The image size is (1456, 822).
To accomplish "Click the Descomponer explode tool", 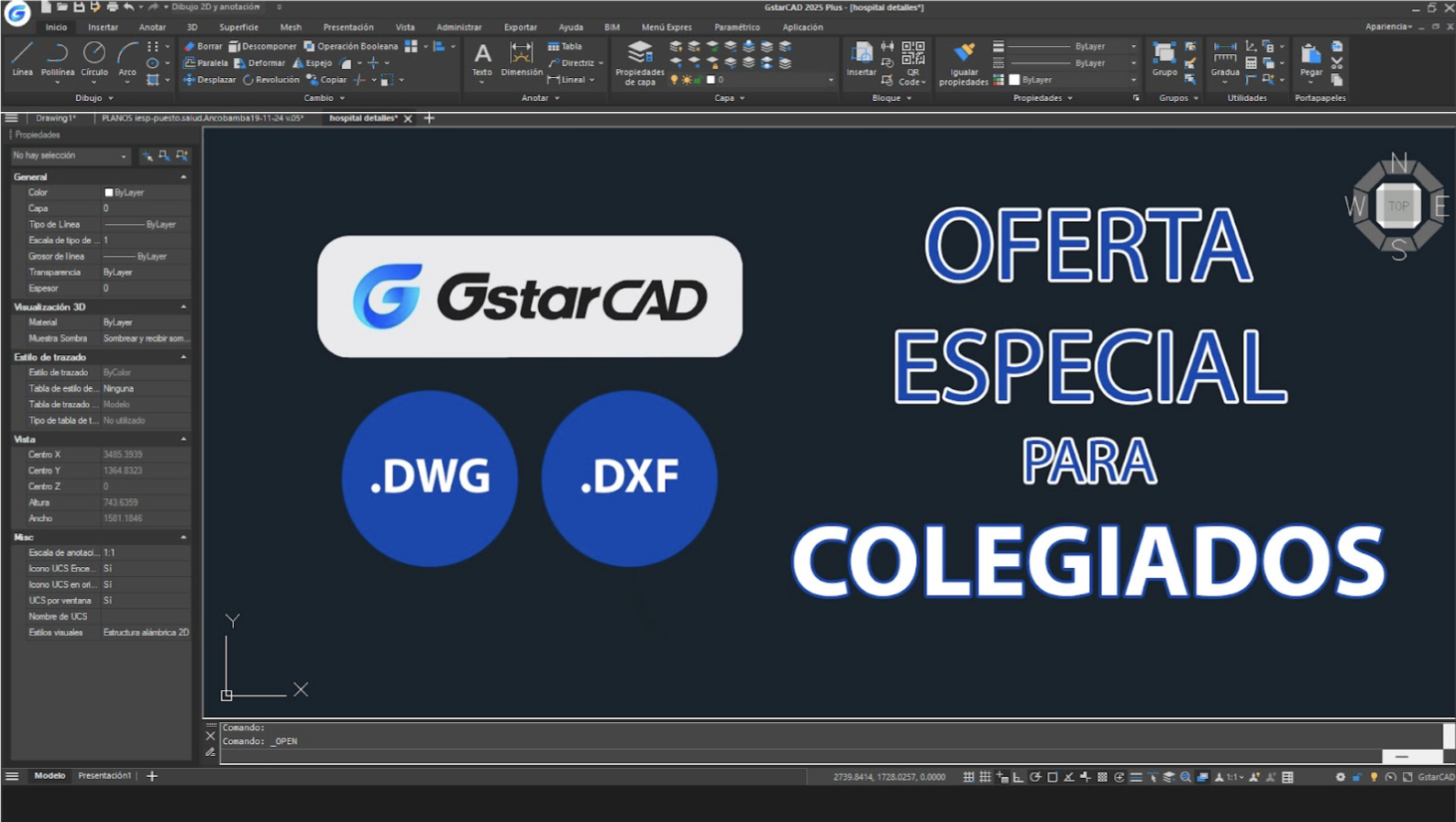I will coord(262,46).
